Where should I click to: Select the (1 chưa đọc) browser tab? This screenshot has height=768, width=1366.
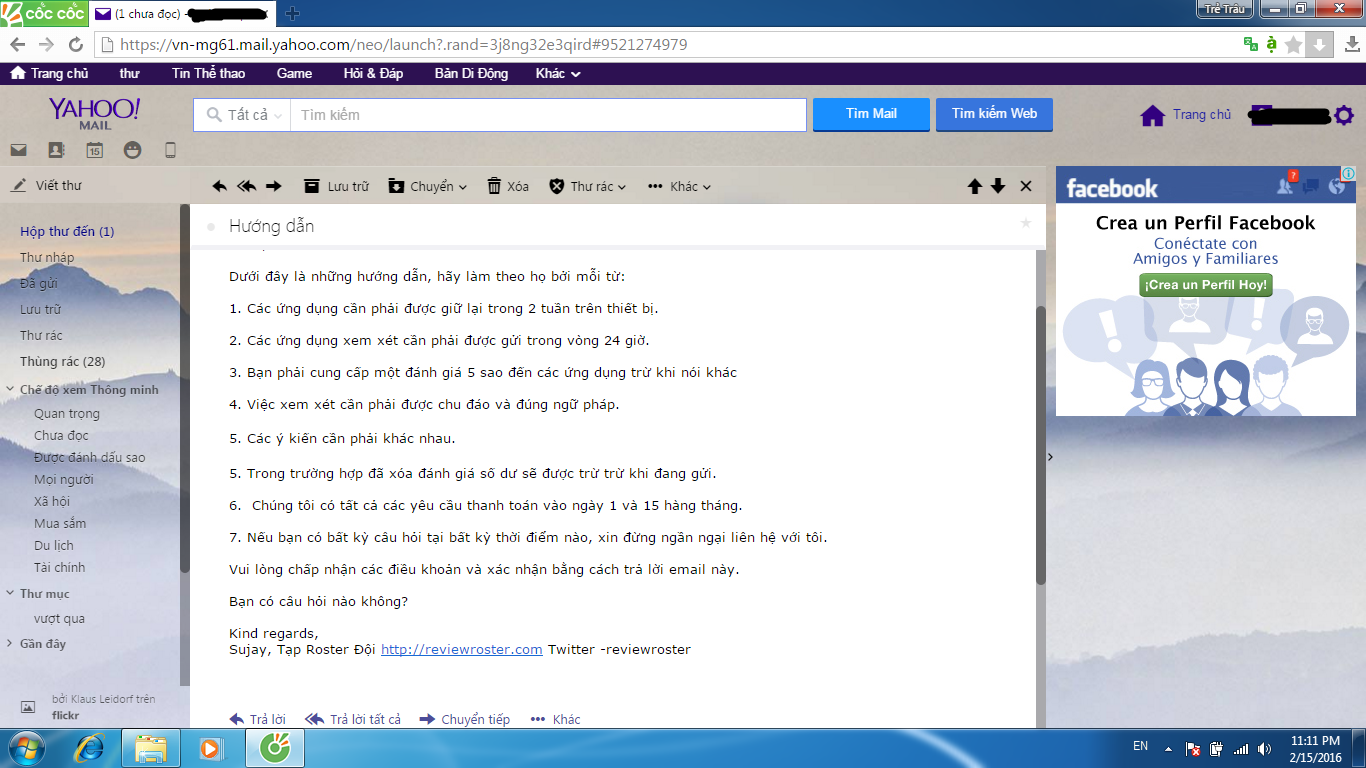click(185, 14)
